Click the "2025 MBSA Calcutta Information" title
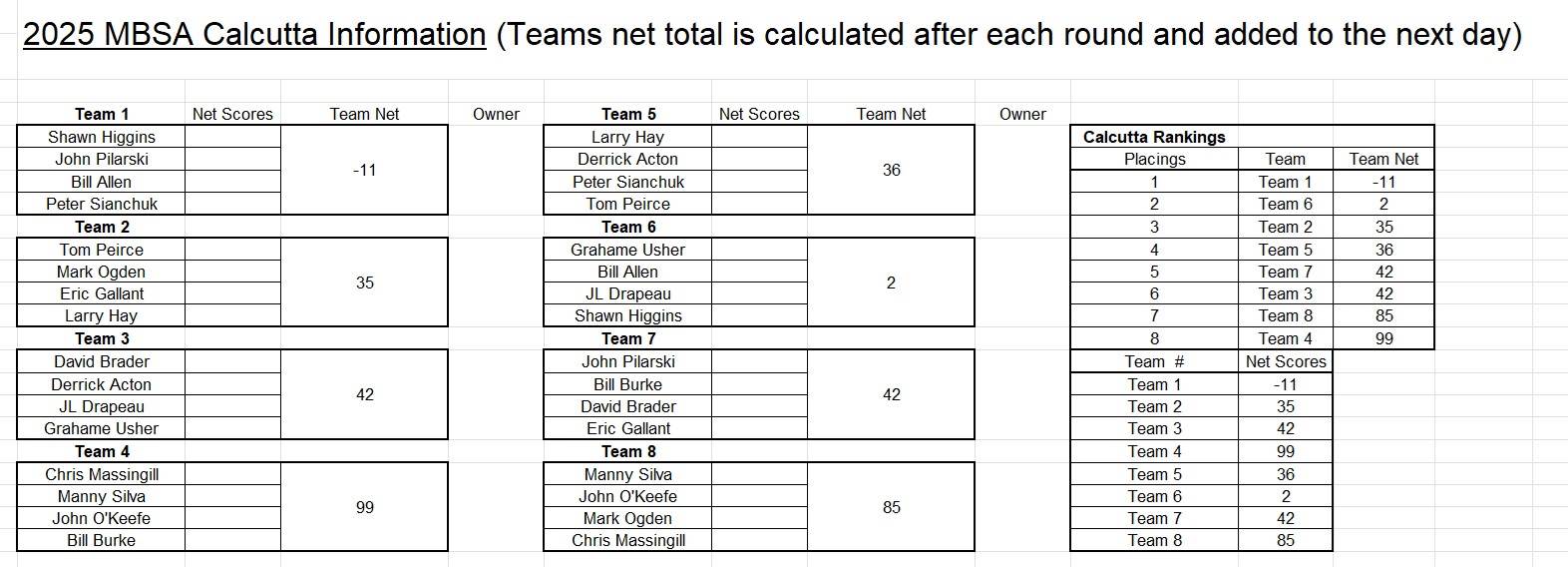 click(x=254, y=35)
